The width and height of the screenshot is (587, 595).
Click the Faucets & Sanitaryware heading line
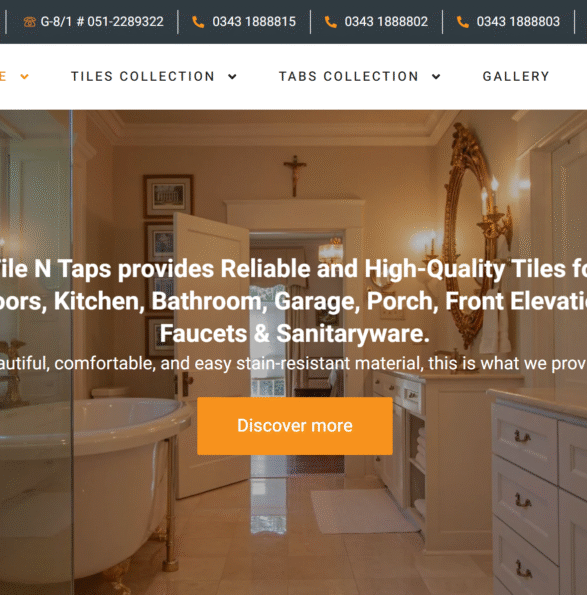(x=294, y=334)
